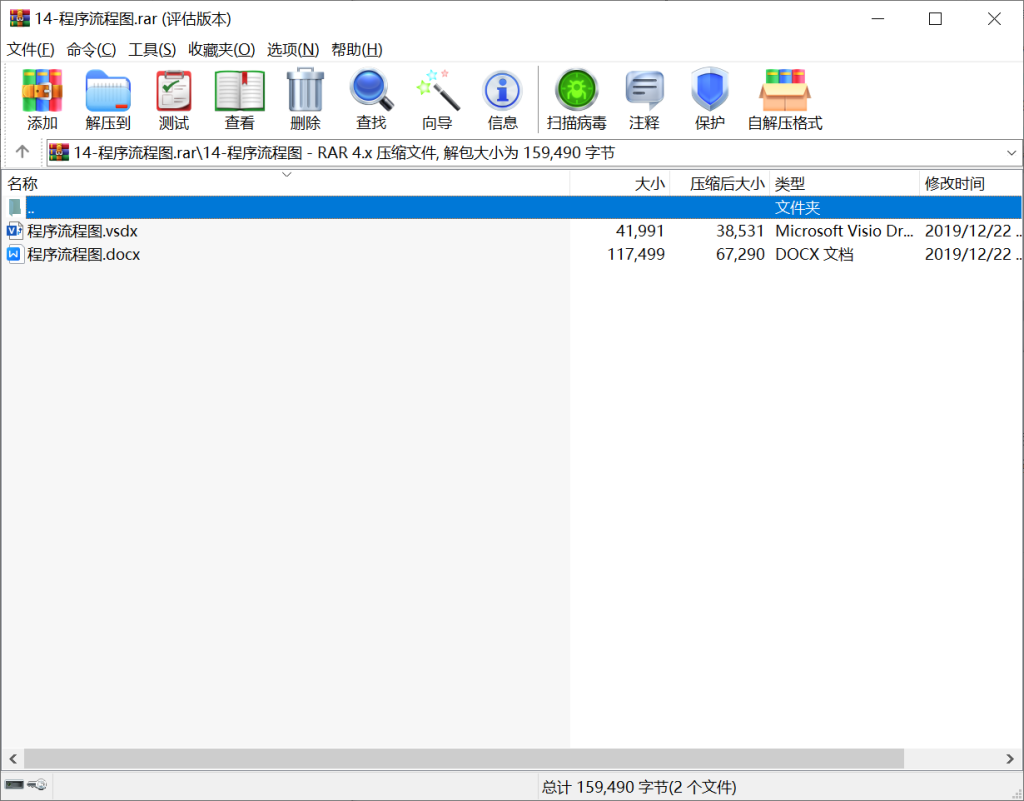This screenshot has height=801, width=1024.
Task: Open the 文件(F) menu
Action: 31,49
